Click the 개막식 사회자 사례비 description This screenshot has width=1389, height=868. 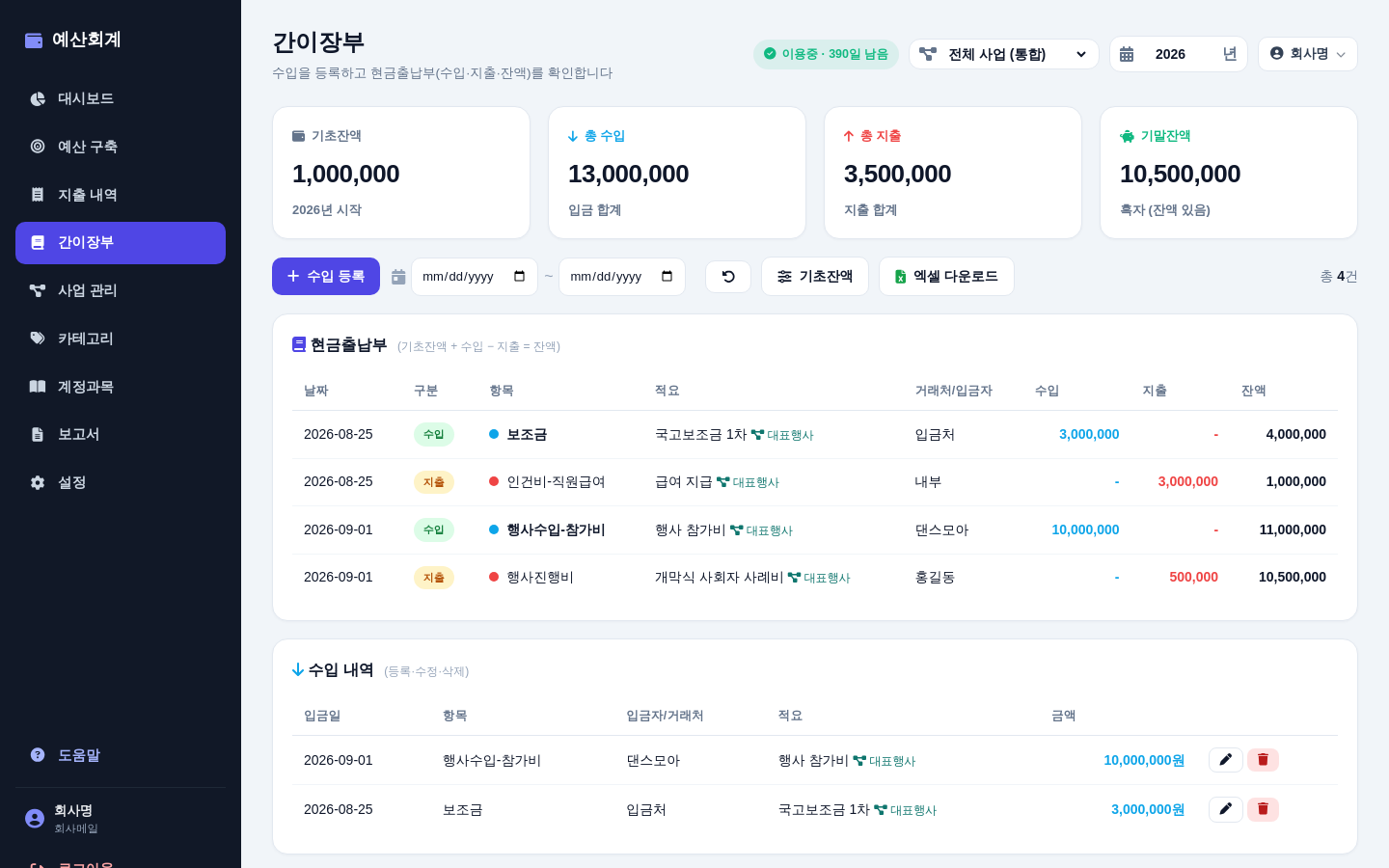coord(719,577)
